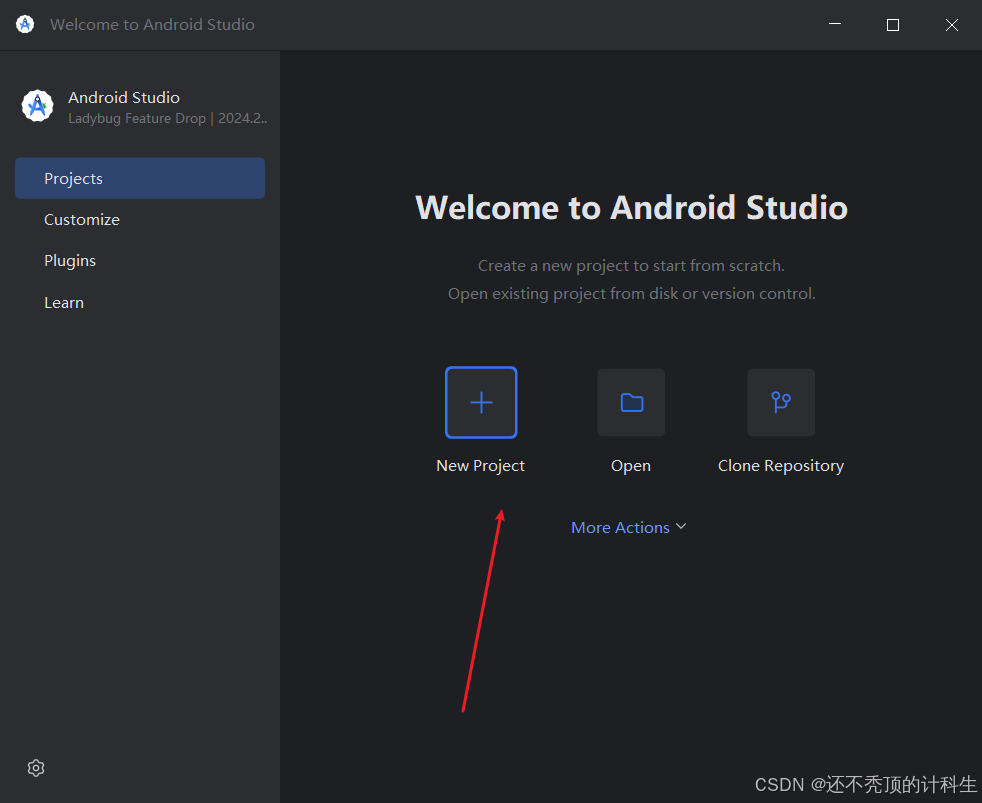Click 'Open existing project from disk' text
The height and width of the screenshot is (803, 982).
[631, 294]
